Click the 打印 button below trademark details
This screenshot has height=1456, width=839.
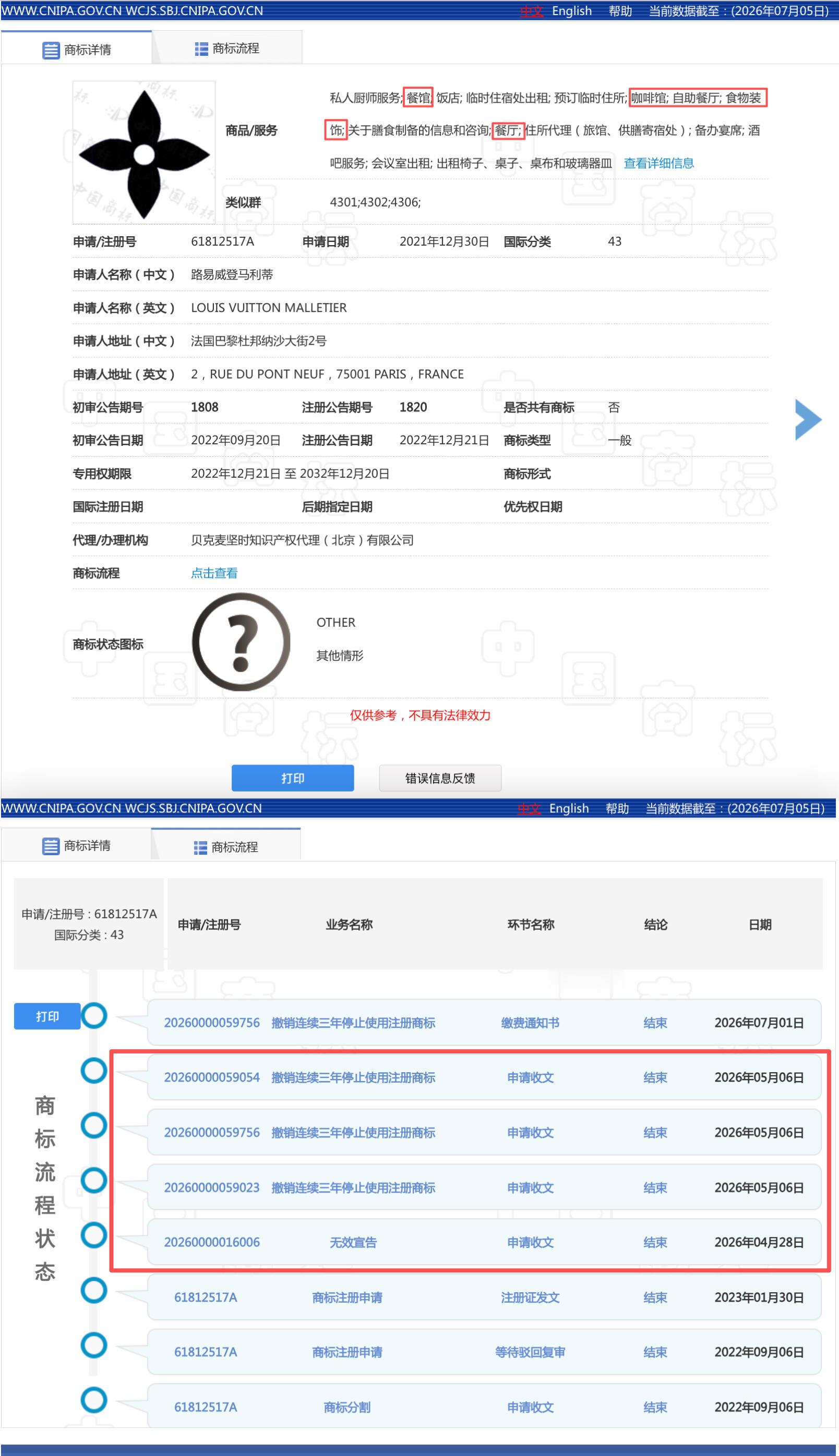coord(293,778)
